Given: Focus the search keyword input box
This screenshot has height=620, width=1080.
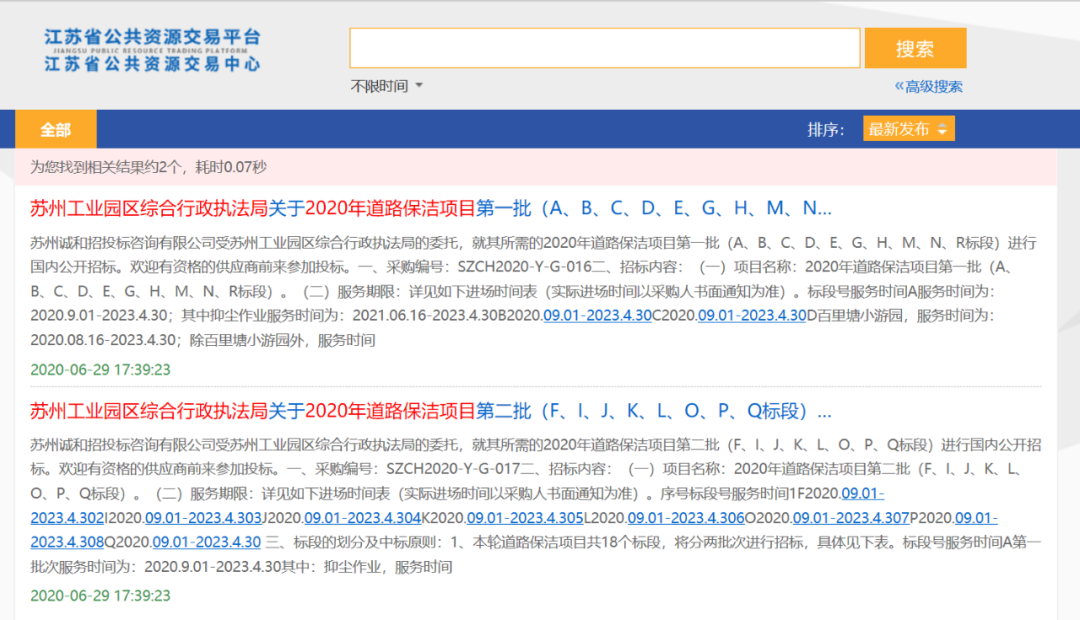Looking at the screenshot, I should 604,48.
